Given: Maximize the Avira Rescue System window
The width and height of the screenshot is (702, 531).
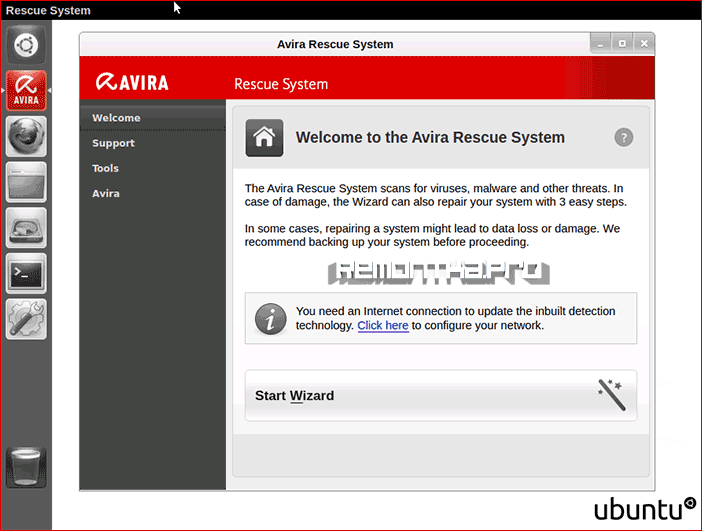Looking at the screenshot, I should pos(622,43).
